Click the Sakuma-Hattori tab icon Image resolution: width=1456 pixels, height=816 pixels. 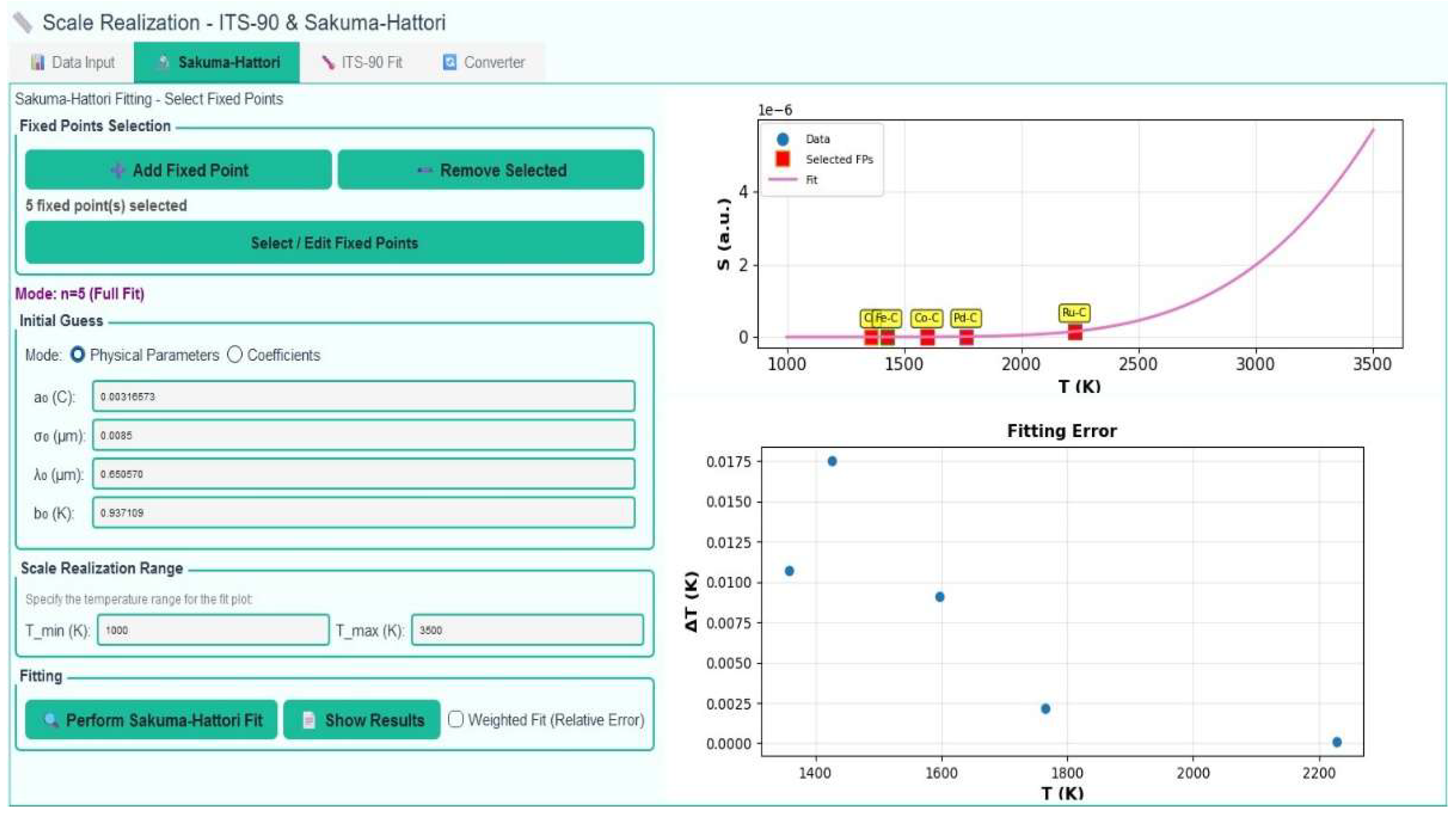pyautogui.click(x=164, y=62)
